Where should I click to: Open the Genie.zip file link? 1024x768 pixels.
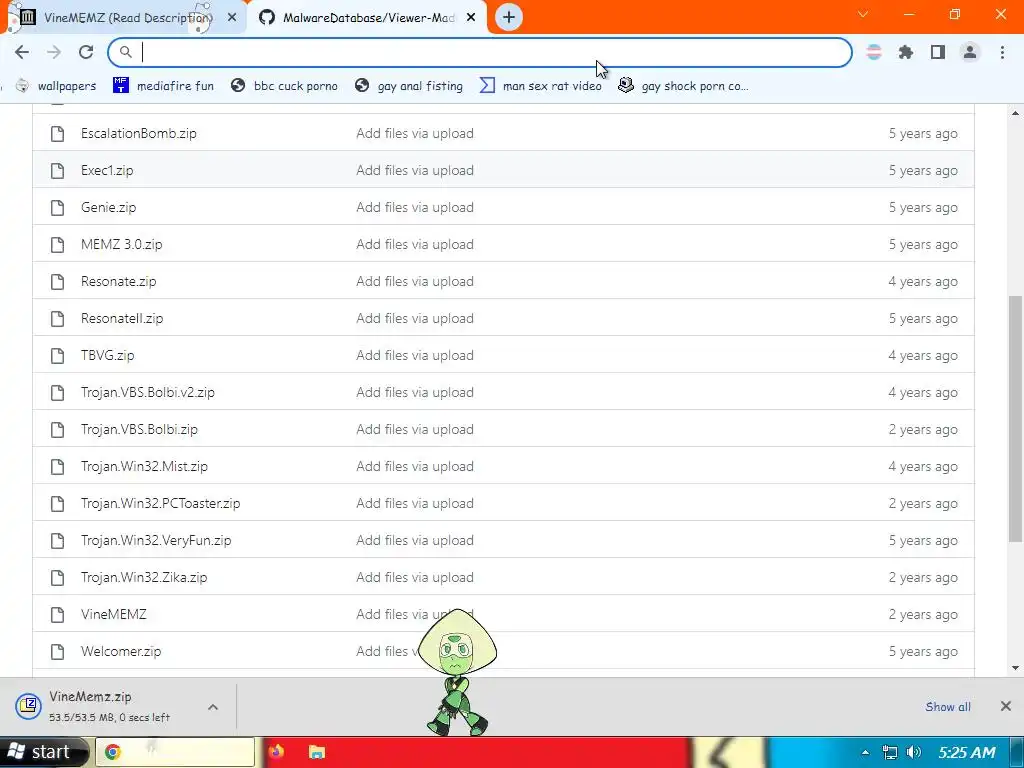108,207
